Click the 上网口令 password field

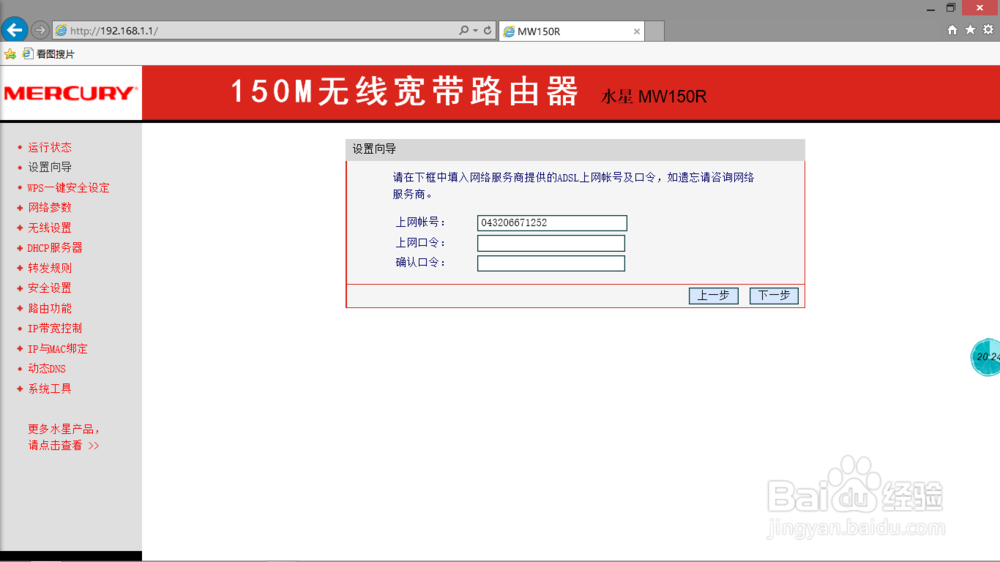(551, 243)
